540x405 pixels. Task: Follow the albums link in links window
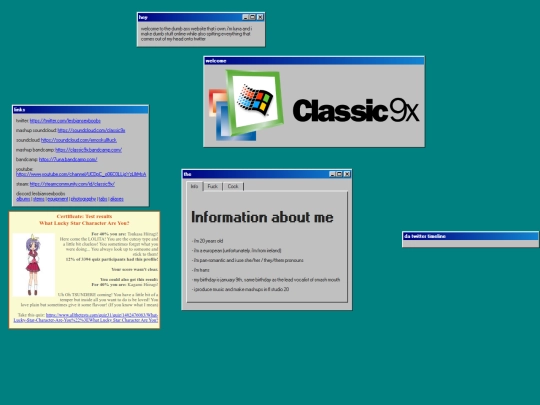[23, 199]
